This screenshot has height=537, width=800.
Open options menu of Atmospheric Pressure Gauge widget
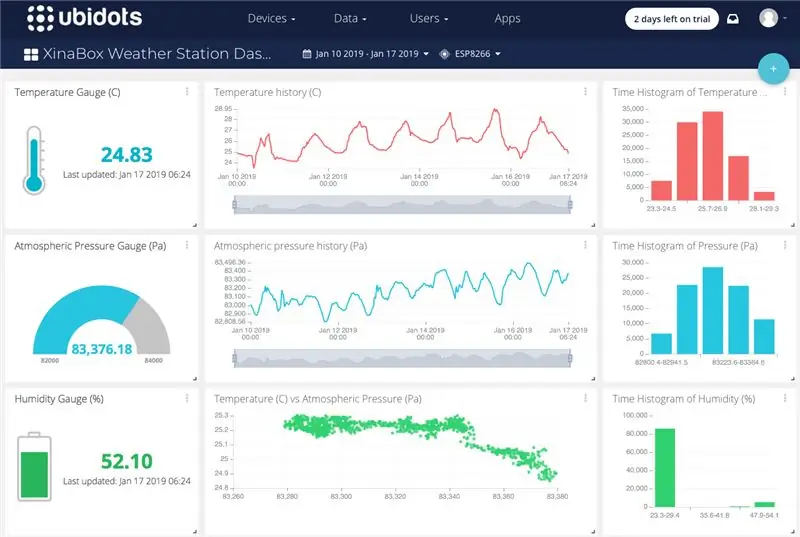[x=187, y=245]
